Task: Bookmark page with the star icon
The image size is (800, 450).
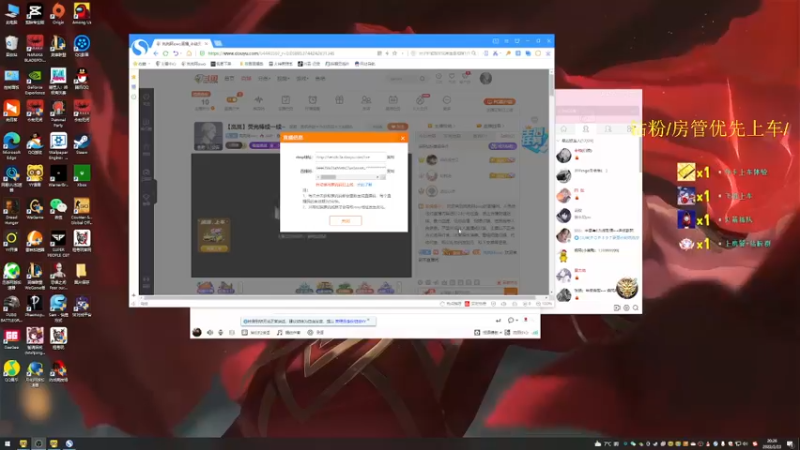Action: 394,53
